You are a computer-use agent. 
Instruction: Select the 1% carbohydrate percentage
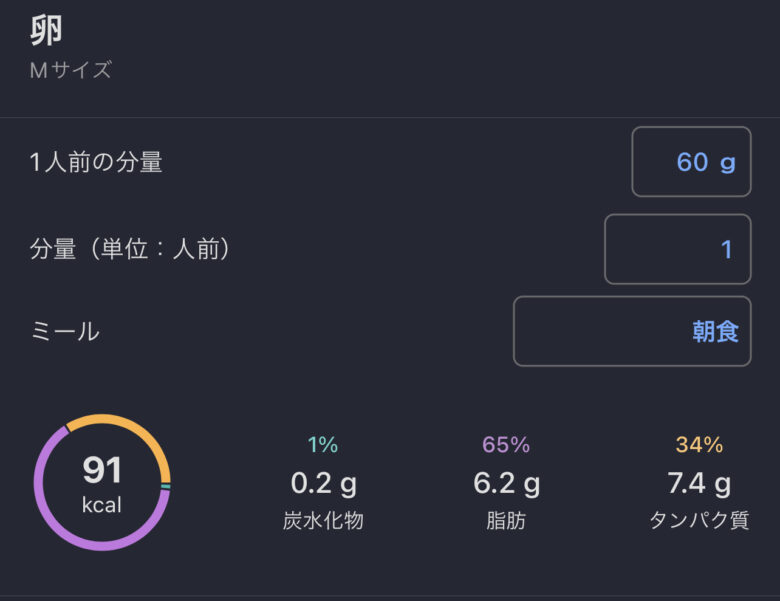point(323,445)
